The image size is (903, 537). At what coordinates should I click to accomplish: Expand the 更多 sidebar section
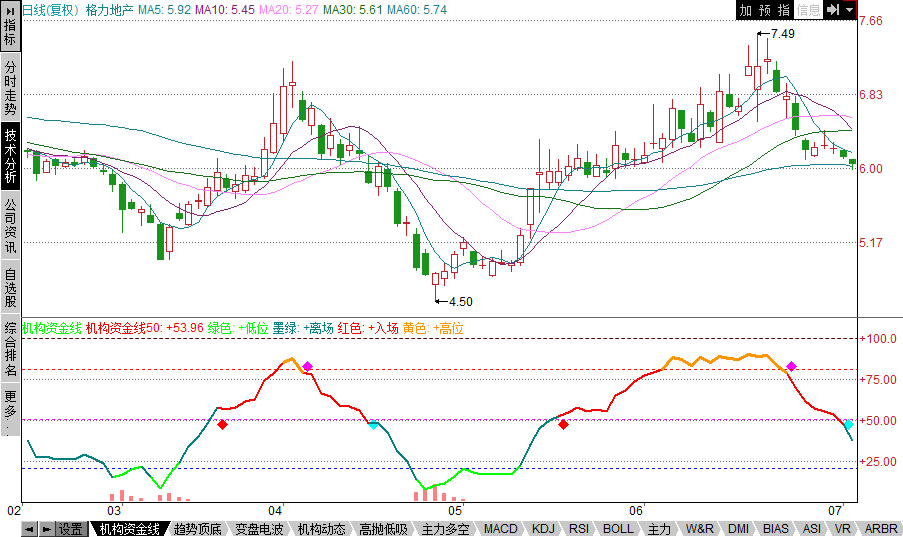click(10, 412)
